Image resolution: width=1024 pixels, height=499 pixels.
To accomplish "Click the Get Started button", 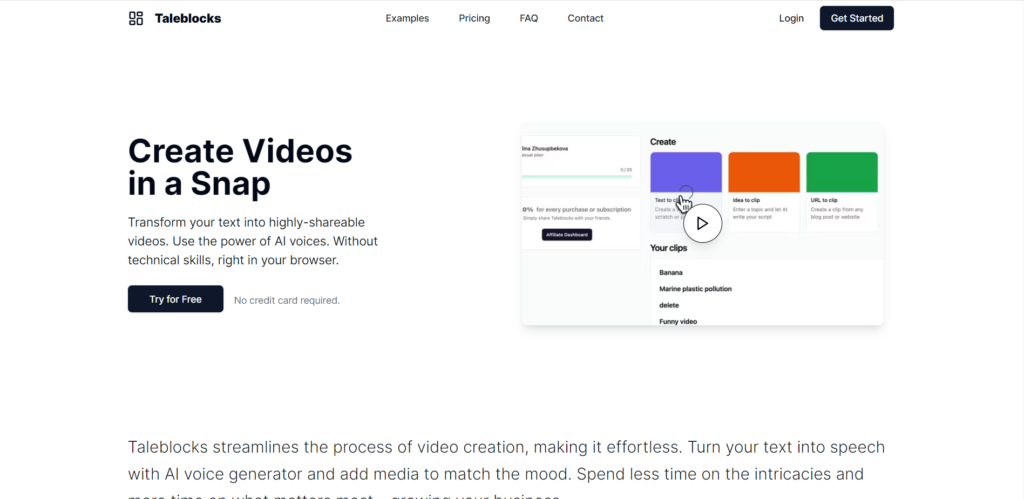I will click(x=857, y=18).
